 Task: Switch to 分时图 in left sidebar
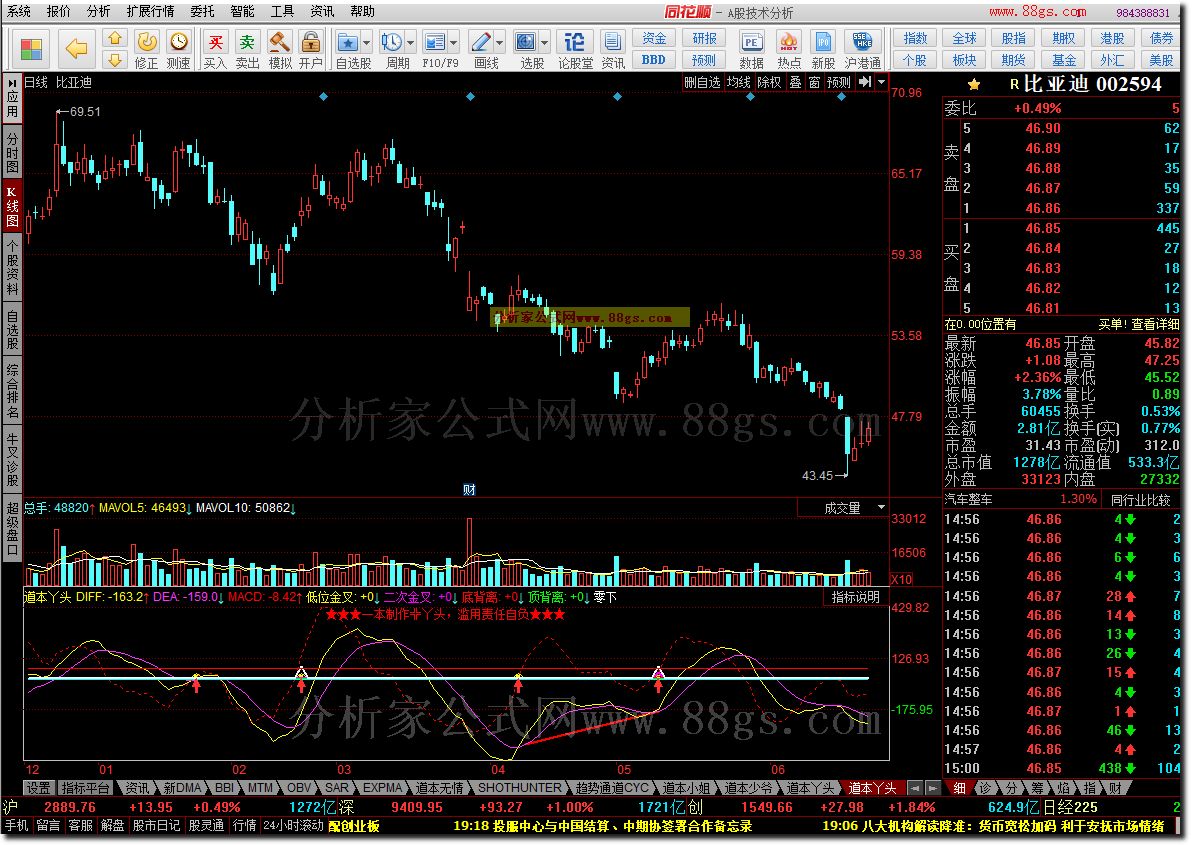coord(12,152)
